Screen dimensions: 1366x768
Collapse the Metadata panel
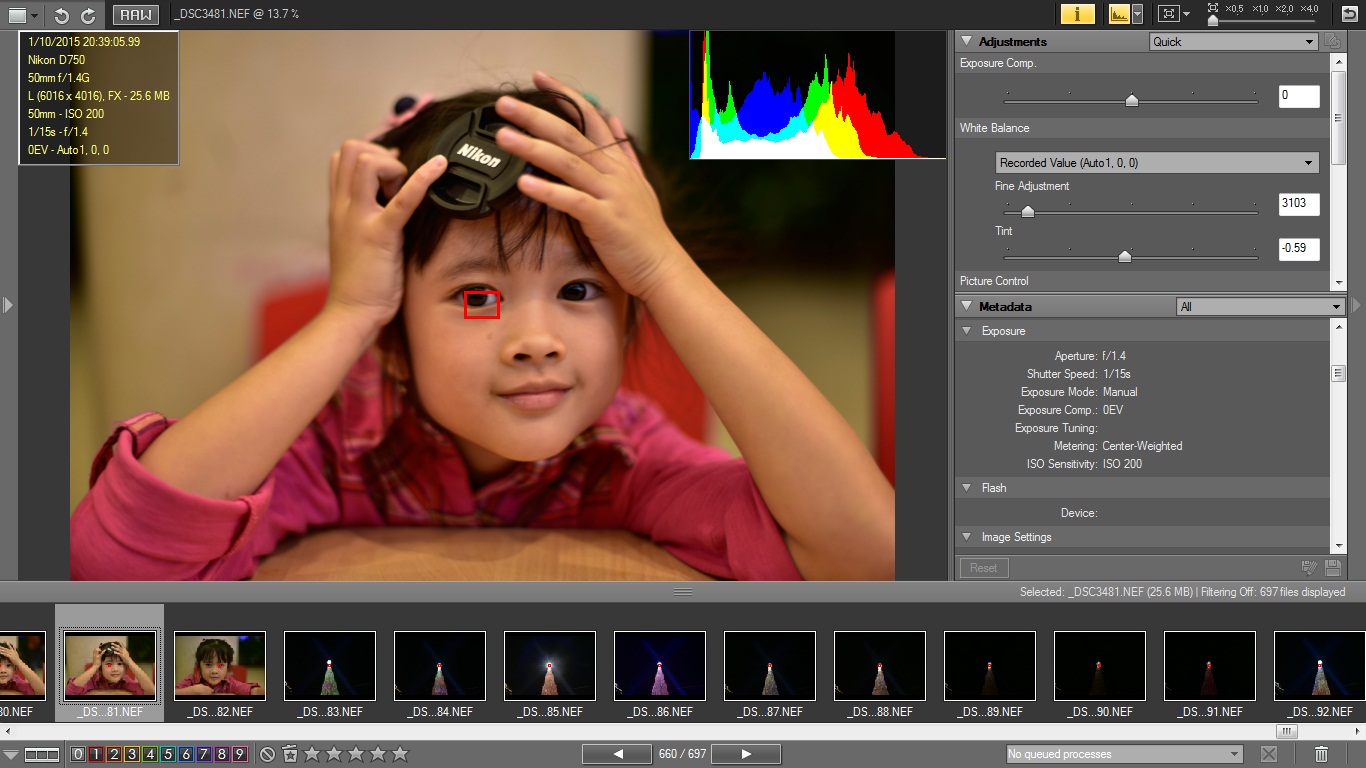pos(966,307)
